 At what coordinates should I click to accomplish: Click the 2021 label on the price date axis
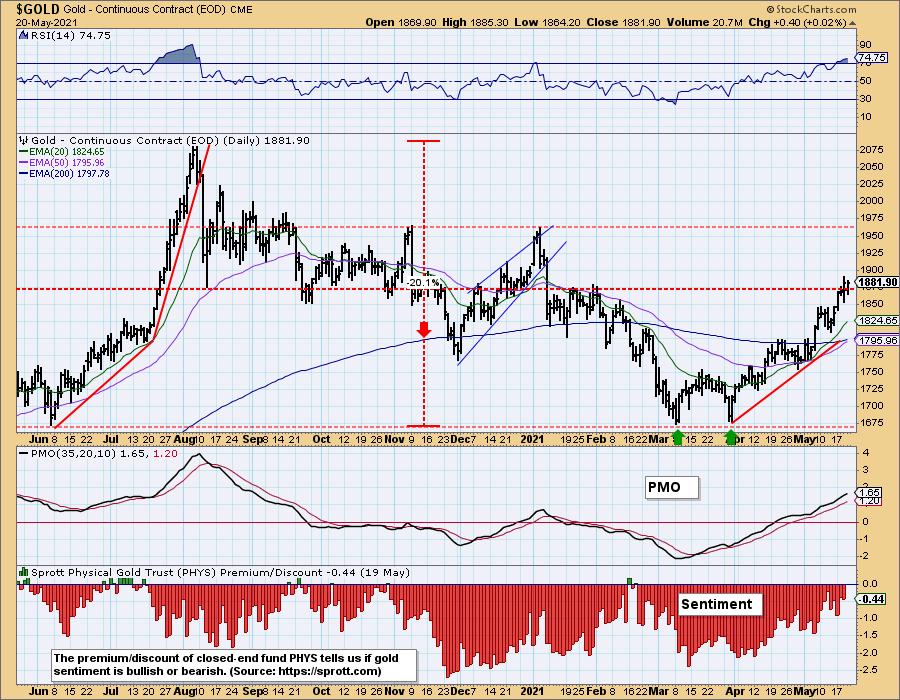pos(532,439)
